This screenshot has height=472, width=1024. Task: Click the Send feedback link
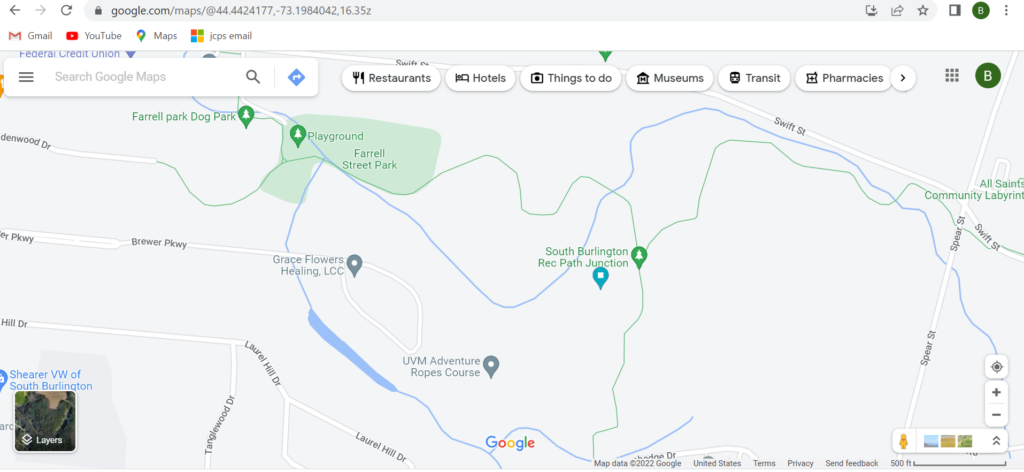coord(852,464)
